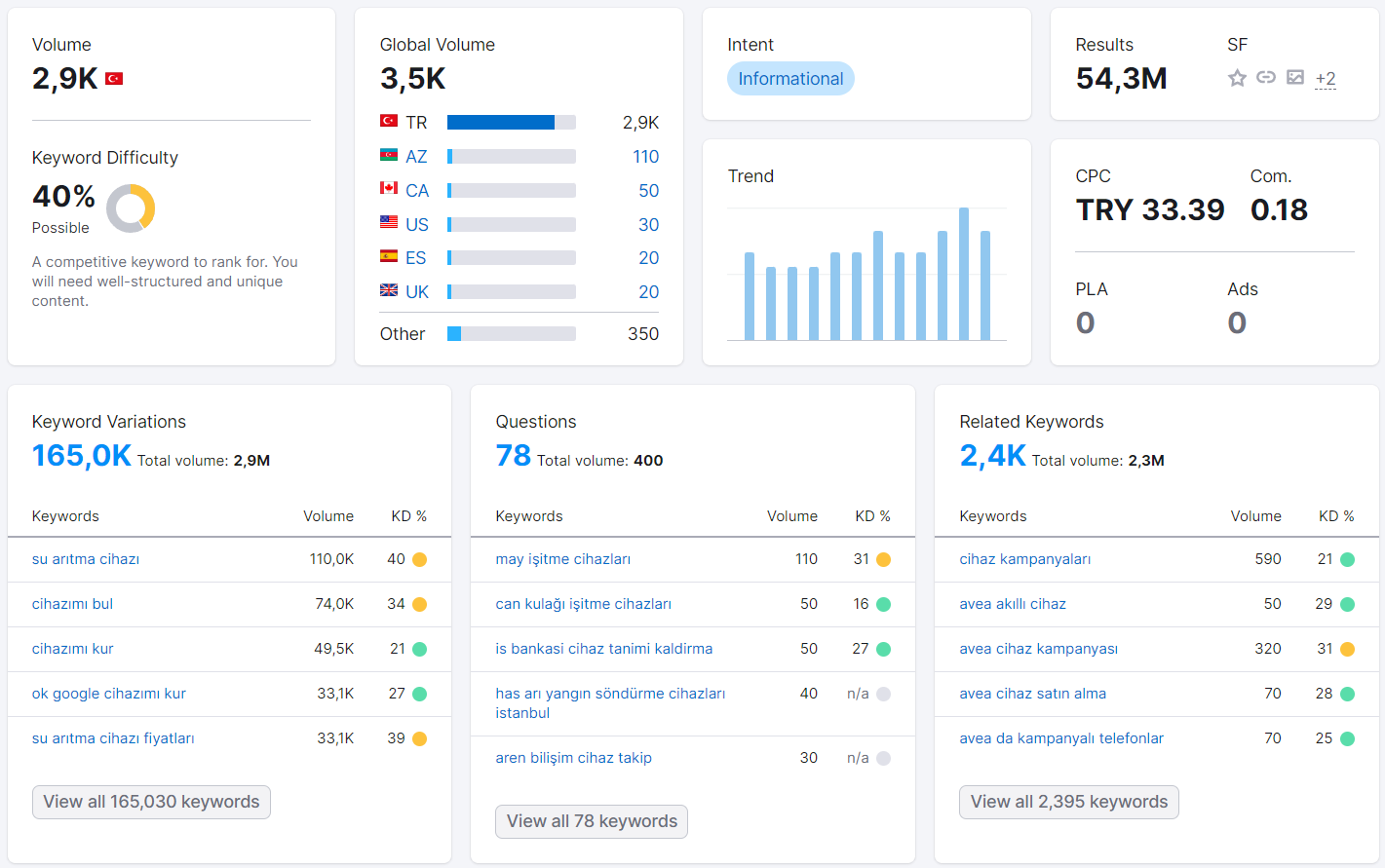
Task: Click the Informational intent badge
Action: click(790, 79)
